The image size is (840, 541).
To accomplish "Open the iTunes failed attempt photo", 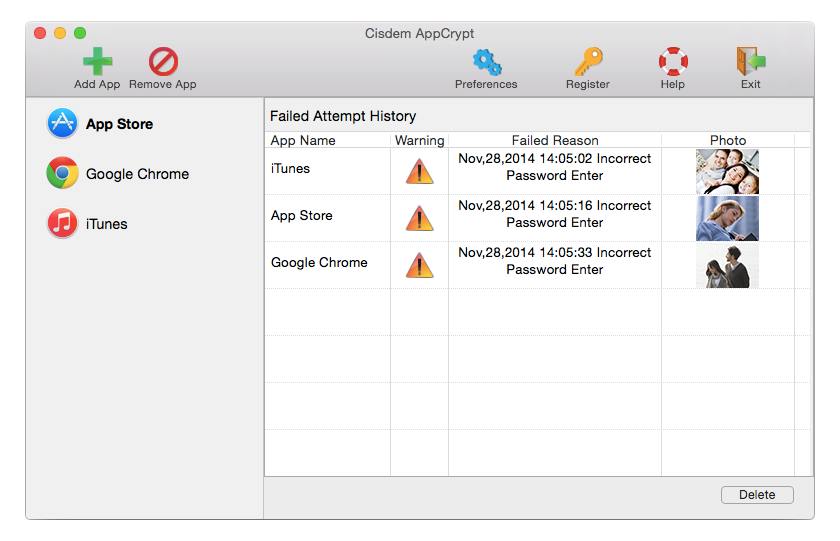I will (727, 171).
